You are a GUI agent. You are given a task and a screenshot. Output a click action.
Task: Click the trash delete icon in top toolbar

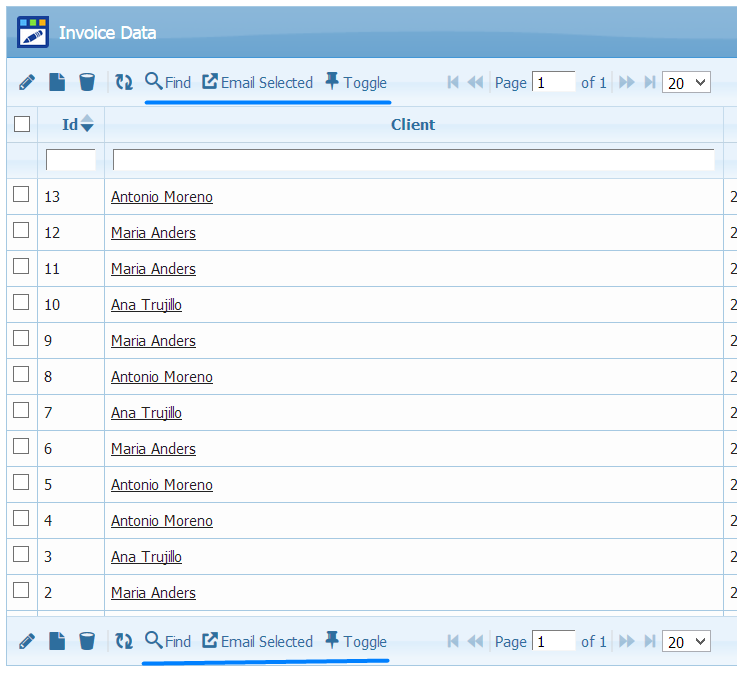[x=87, y=82]
